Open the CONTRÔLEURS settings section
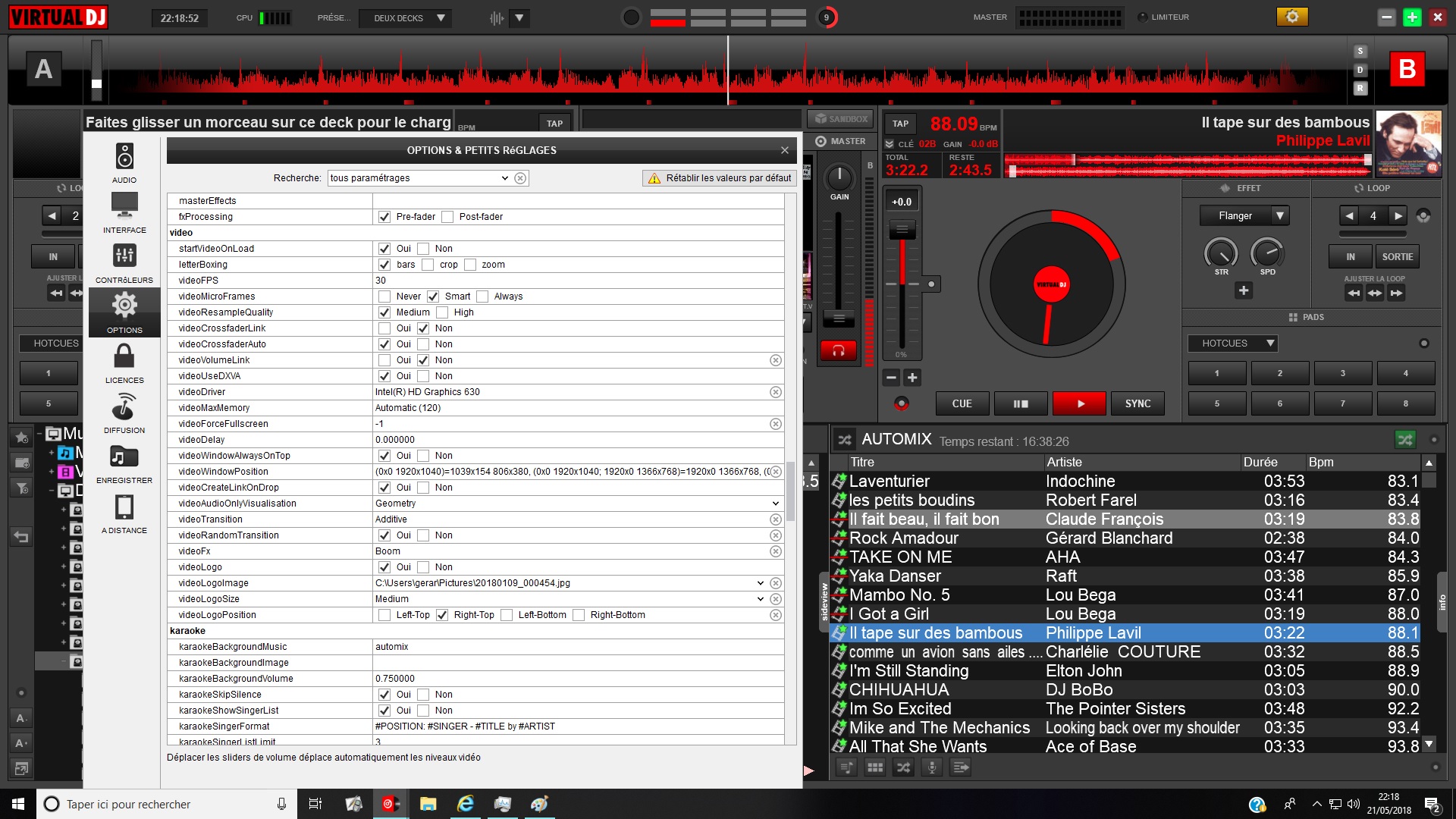Image resolution: width=1456 pixels, height=819 pixels. [x=124, y=262]
